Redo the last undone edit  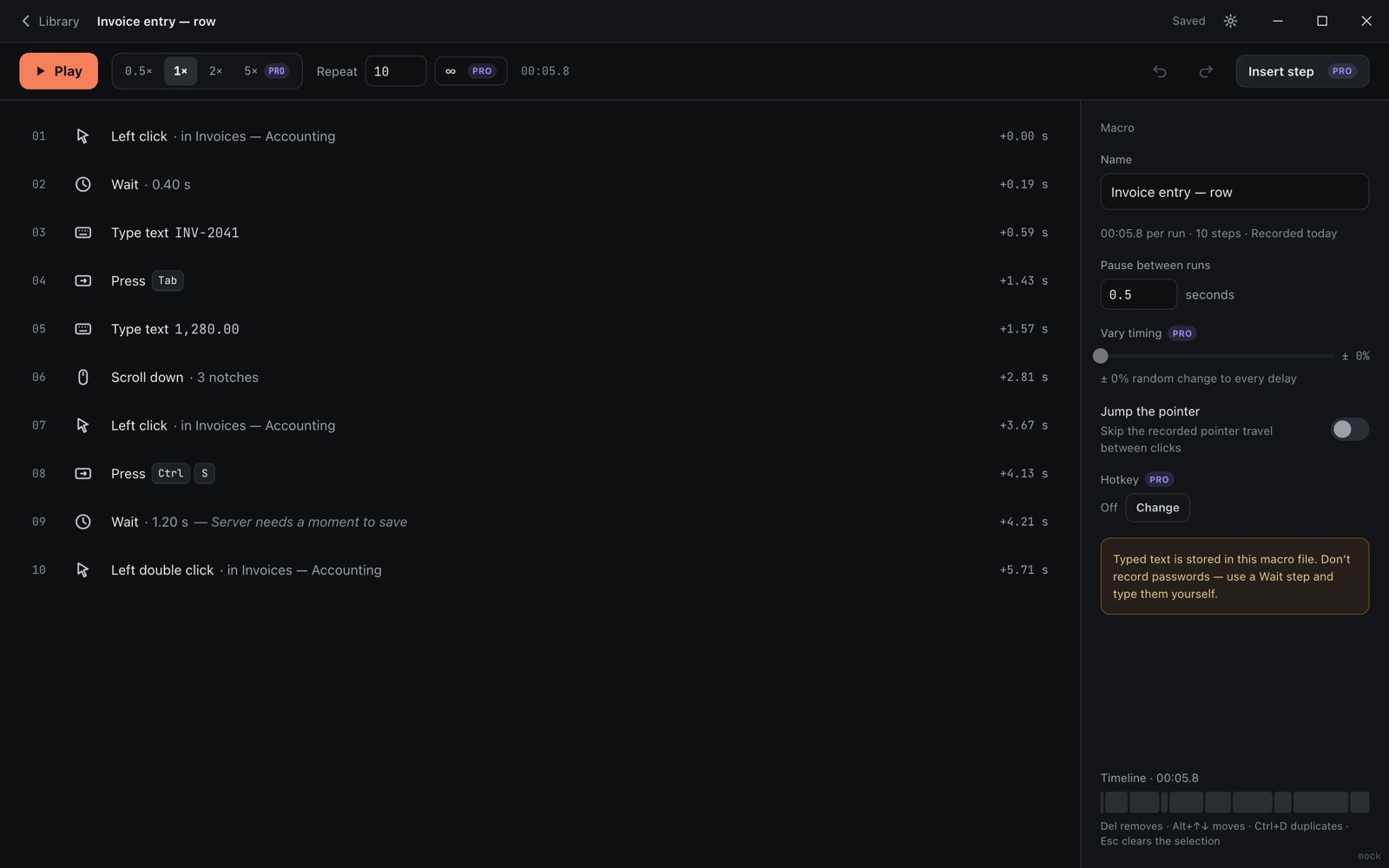1206,71
